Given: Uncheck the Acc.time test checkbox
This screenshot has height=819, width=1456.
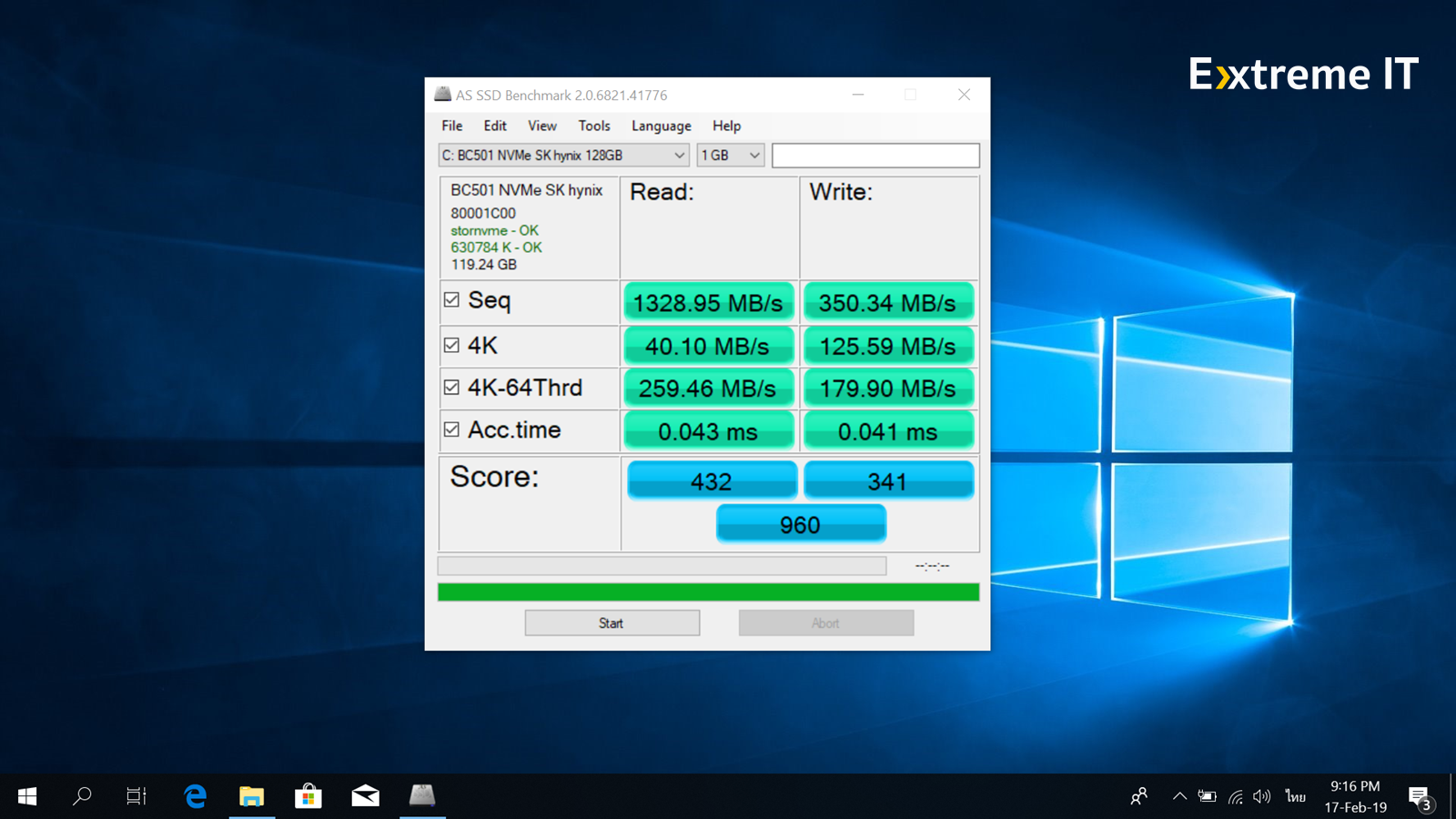Looking at the screenshot, I should (451, 429).
